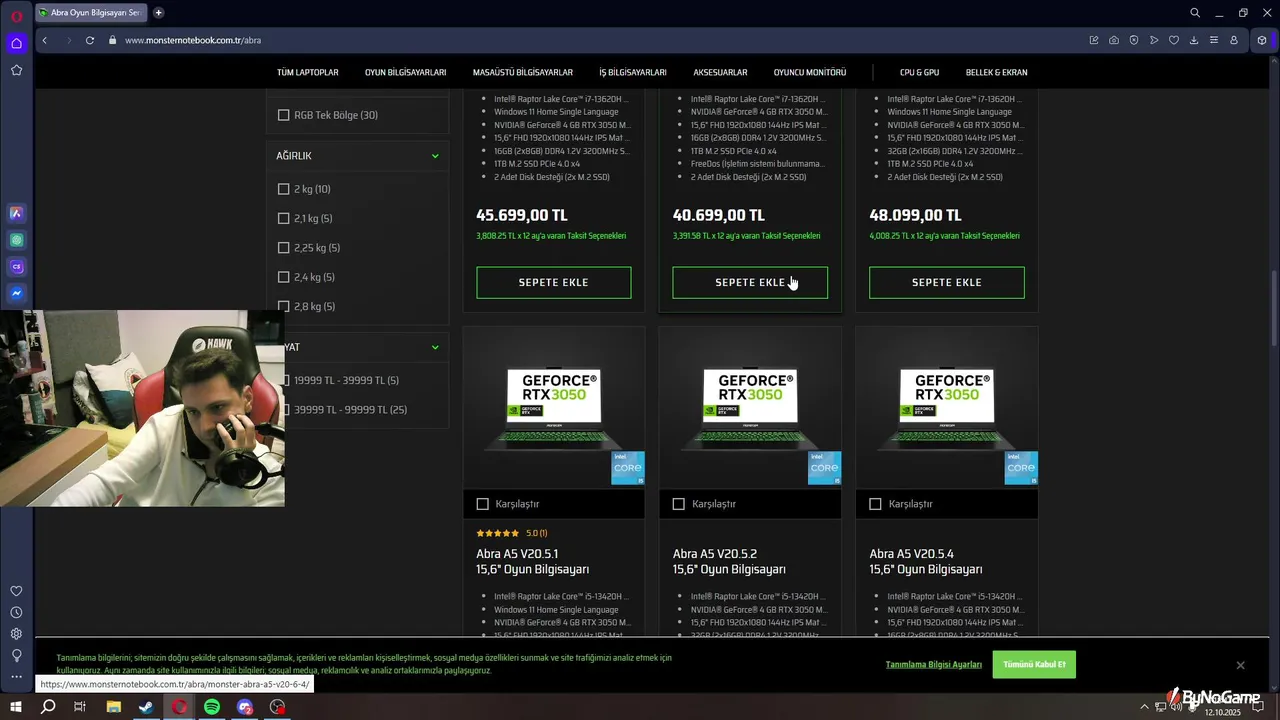Open Spotify from the taskbar

[212, 707]
